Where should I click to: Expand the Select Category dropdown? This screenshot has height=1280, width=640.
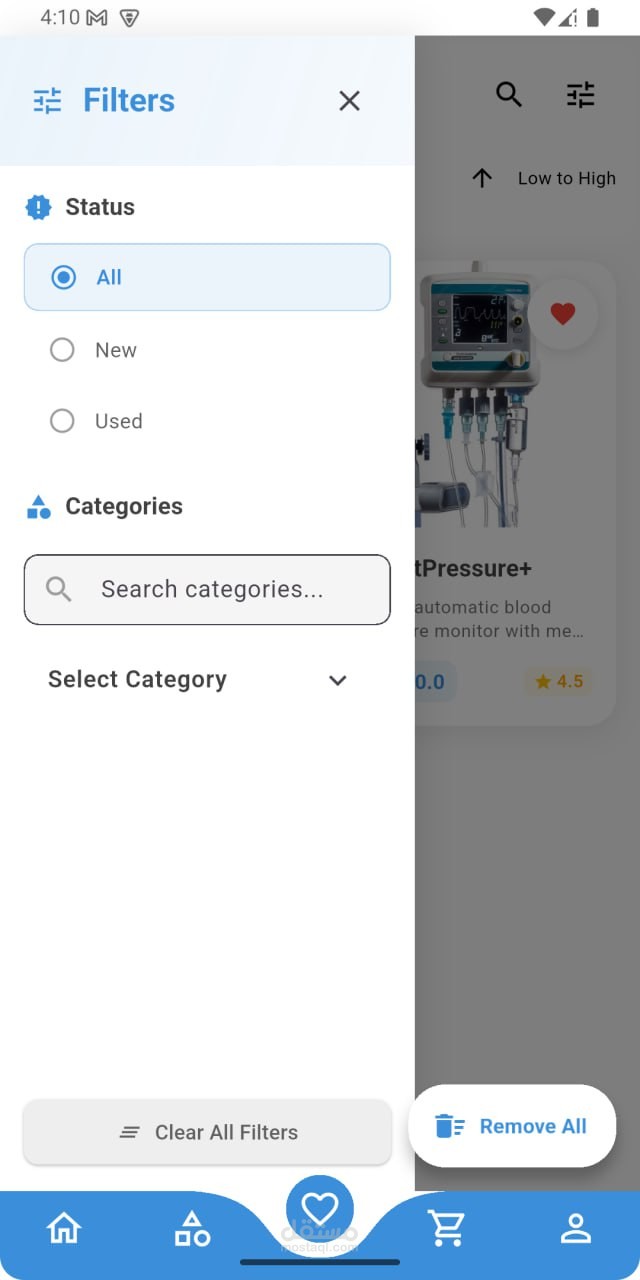click(198, 680)
